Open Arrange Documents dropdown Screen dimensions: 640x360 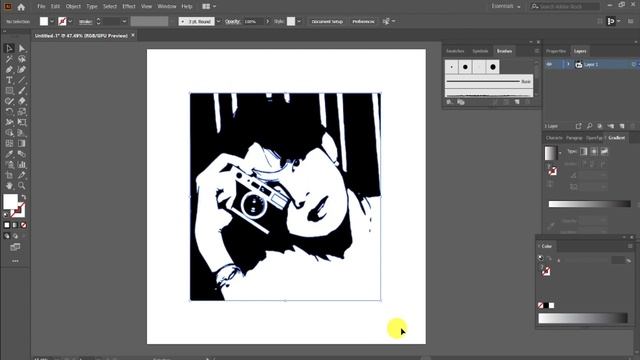click(209, 7)
